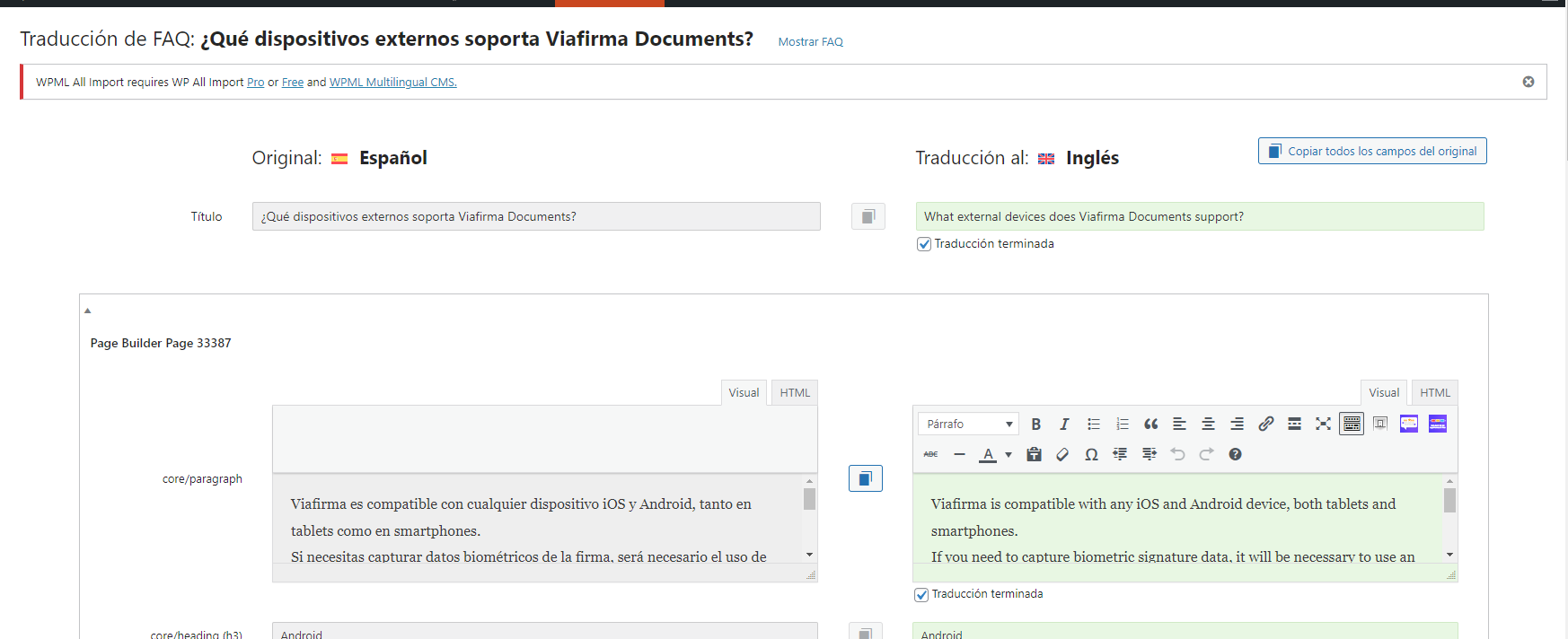Align text right
This screenshot has height=639, width=1568.
pyautogui.click(x=1237, y=425)
